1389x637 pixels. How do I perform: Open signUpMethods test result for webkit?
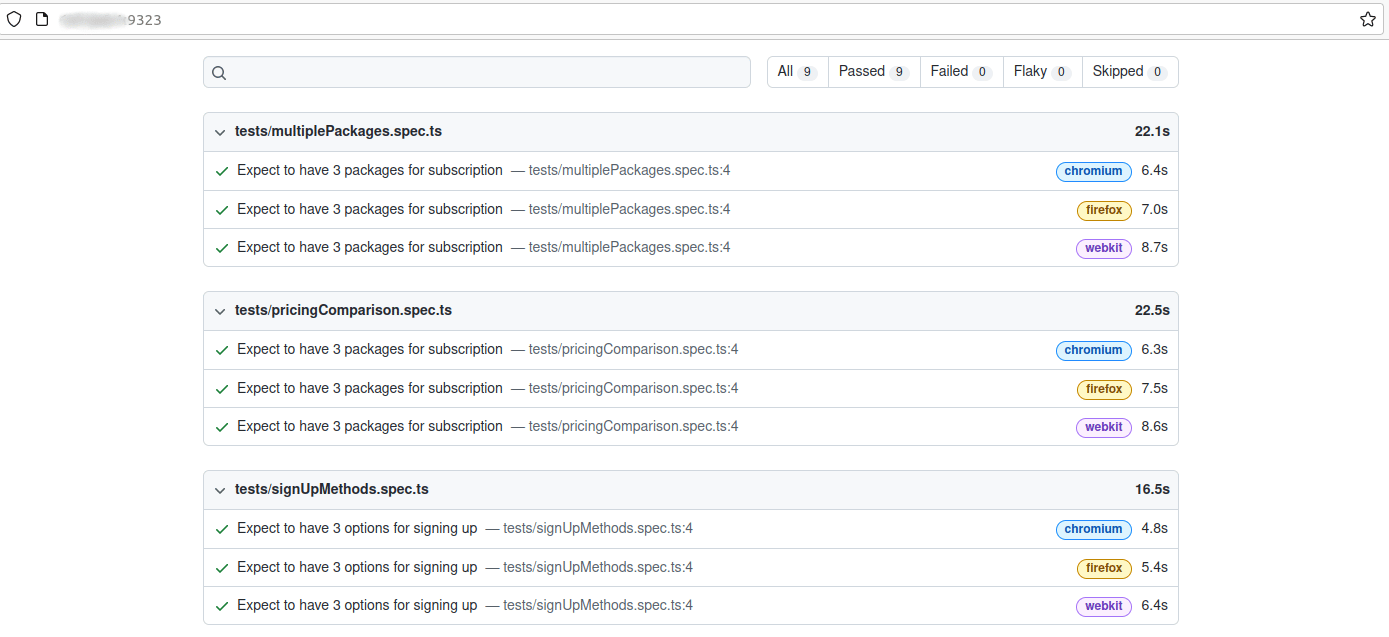357,605
